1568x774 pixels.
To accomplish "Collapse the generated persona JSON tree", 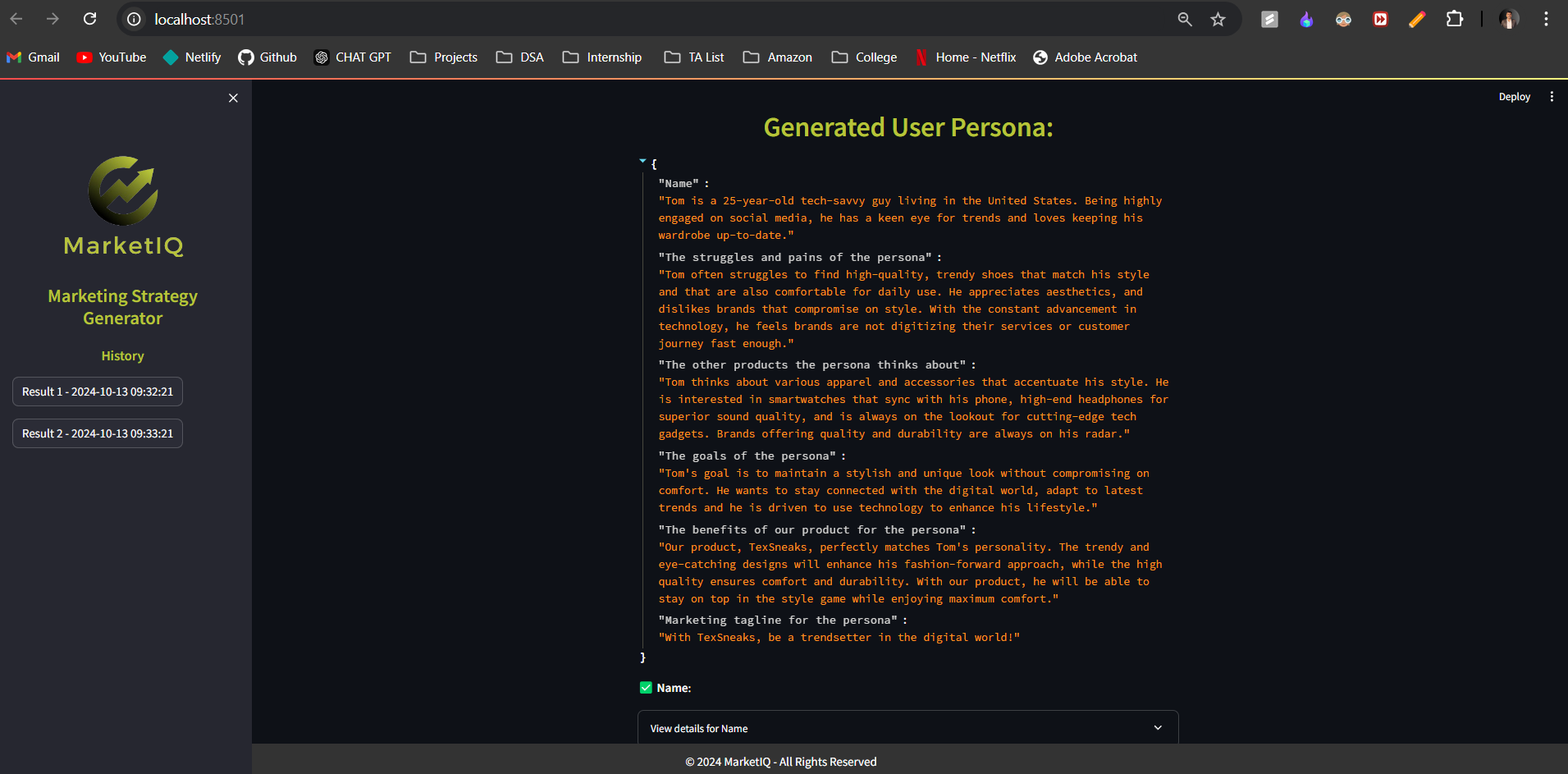I will pyautogui.click(x=642, y=162).
